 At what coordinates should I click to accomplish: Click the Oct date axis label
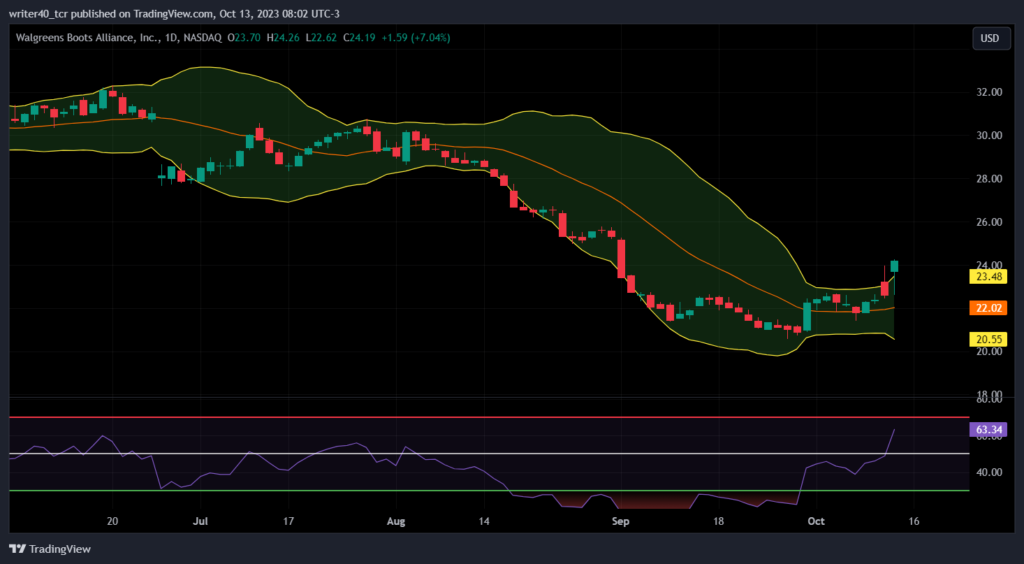[x=816, y=521]
